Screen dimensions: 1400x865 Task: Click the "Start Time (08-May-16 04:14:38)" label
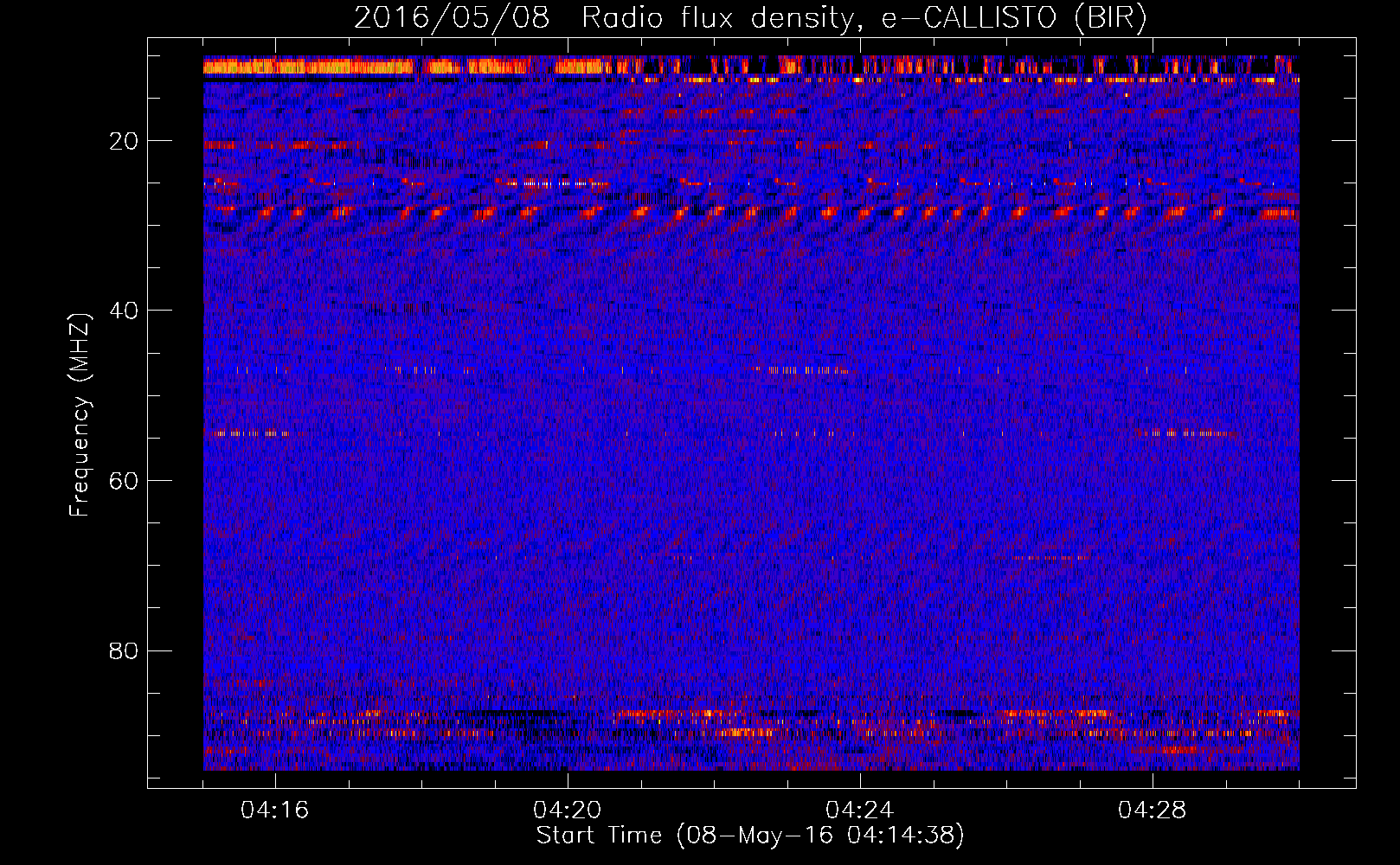(750, 836)
